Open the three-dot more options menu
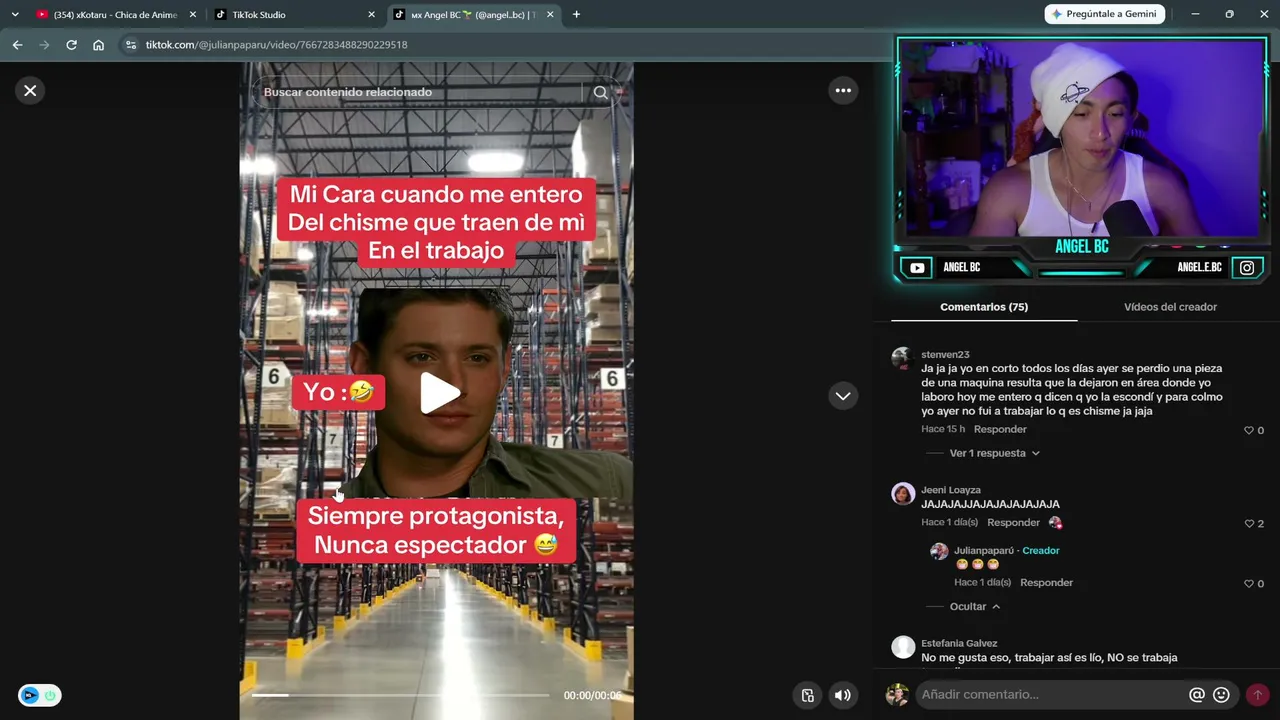1280x720 pixels. (x=843, y=91)
